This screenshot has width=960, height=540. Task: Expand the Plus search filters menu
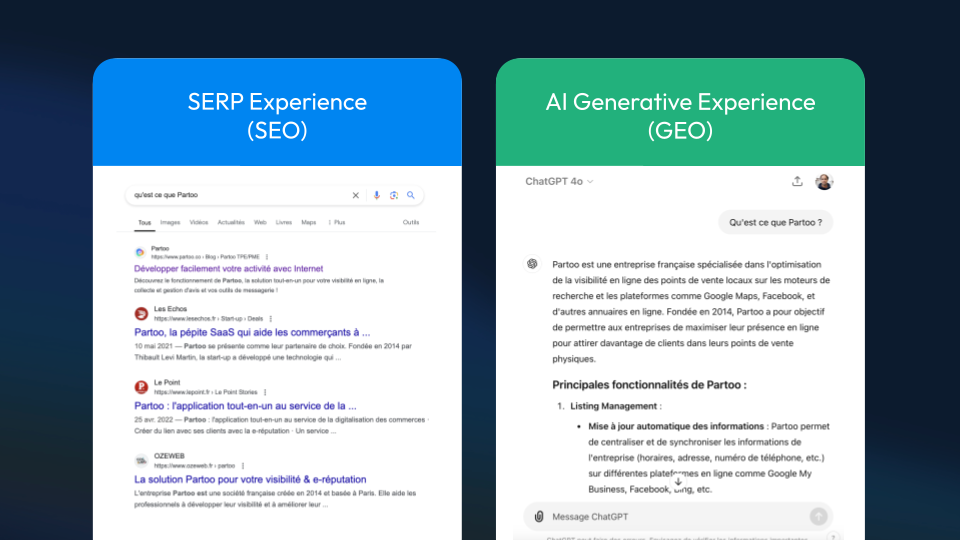coord(337,222)
